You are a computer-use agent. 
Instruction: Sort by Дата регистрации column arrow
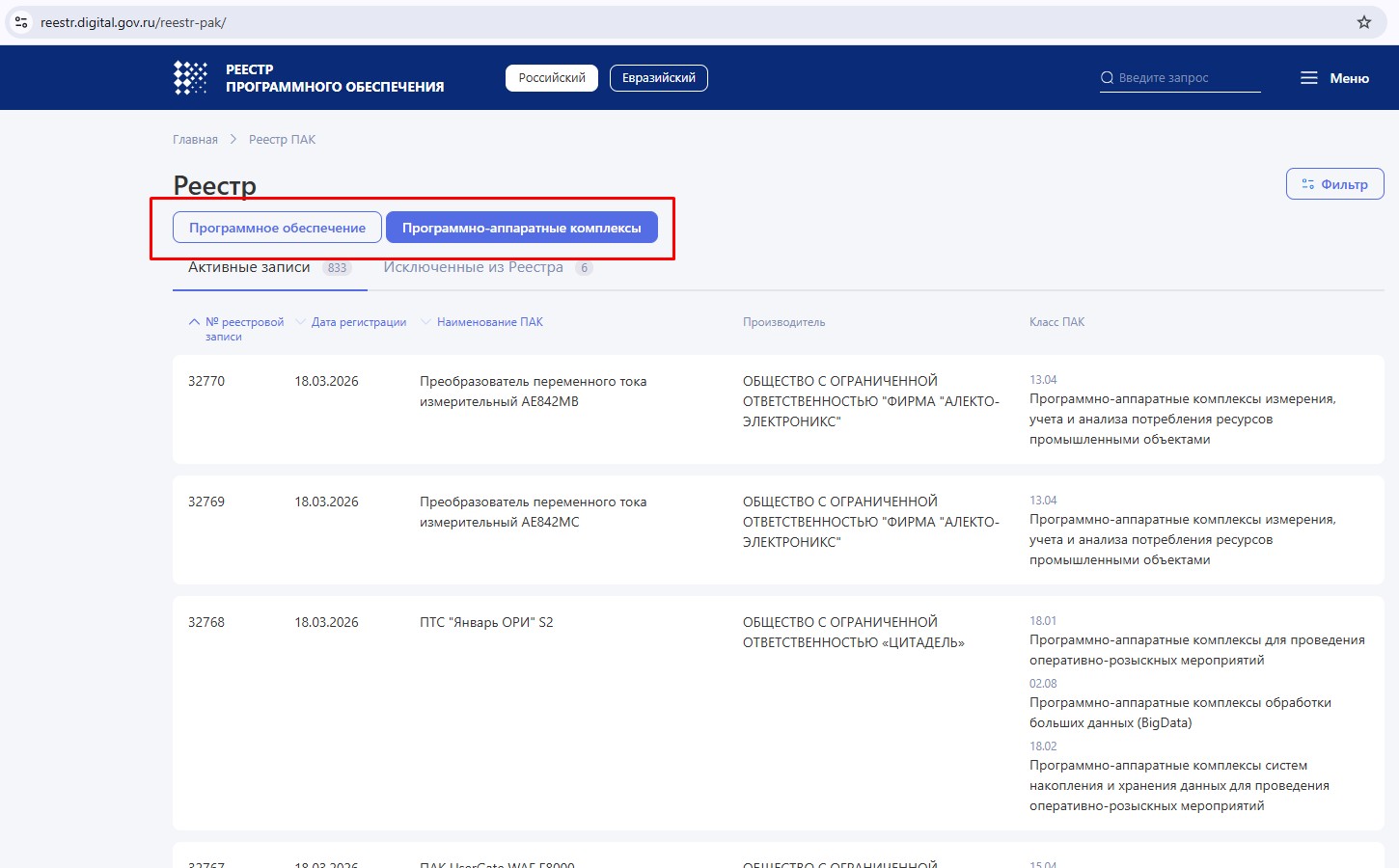click(x=301, y=322)
